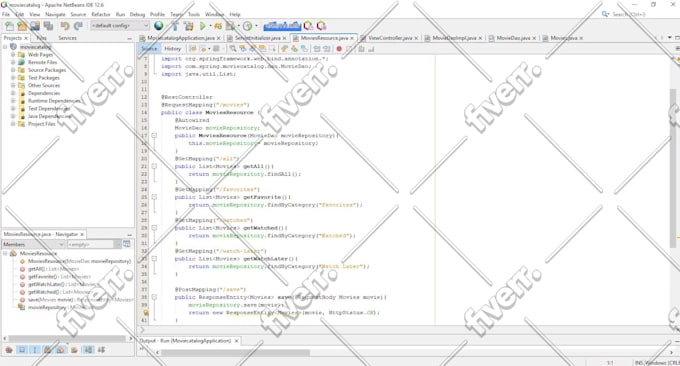Image resolution: width=680 pixels, height=366 pixels.
Task: Close the MoviesResource.java editor tab
Action: click(352, 38)
